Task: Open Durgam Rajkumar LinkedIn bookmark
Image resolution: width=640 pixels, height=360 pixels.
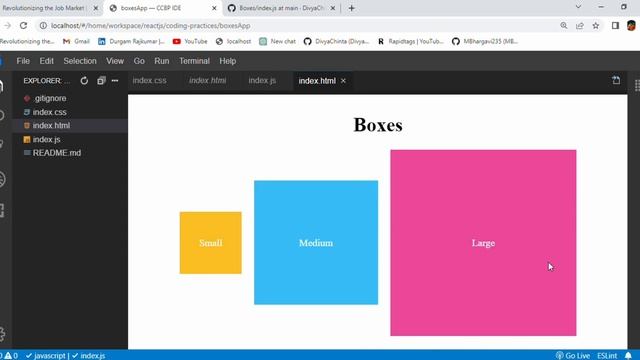Action: tap(131, 41)
